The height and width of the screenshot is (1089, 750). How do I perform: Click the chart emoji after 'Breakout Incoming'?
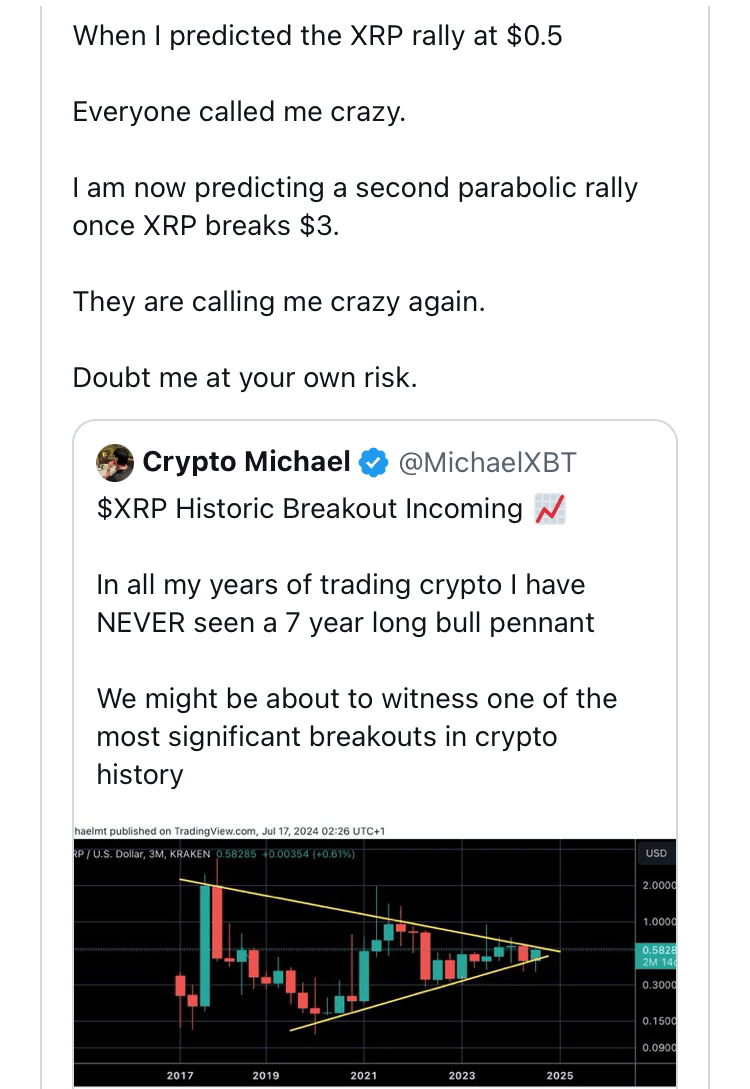click(x=550, y=509)
